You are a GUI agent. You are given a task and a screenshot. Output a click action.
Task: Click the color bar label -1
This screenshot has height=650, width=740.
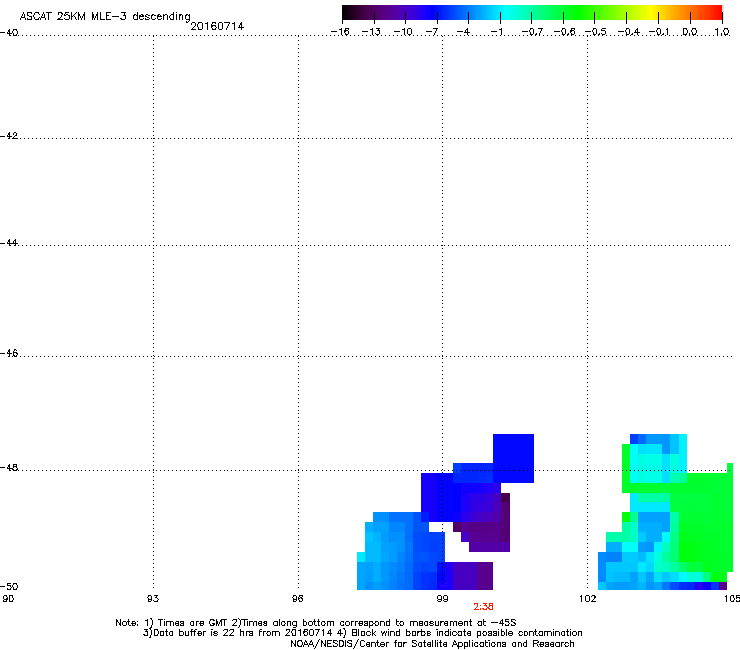(x=496, y=32)
